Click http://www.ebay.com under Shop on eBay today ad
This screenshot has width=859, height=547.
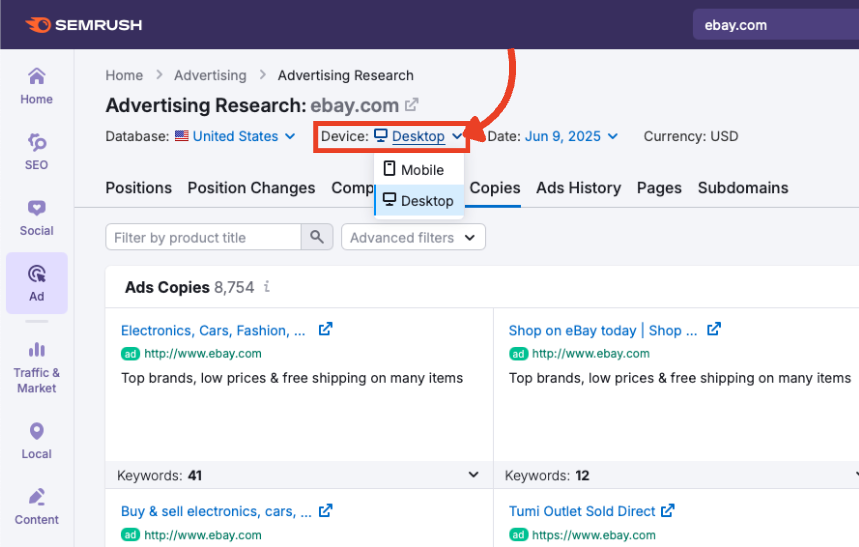pos(591,354)
